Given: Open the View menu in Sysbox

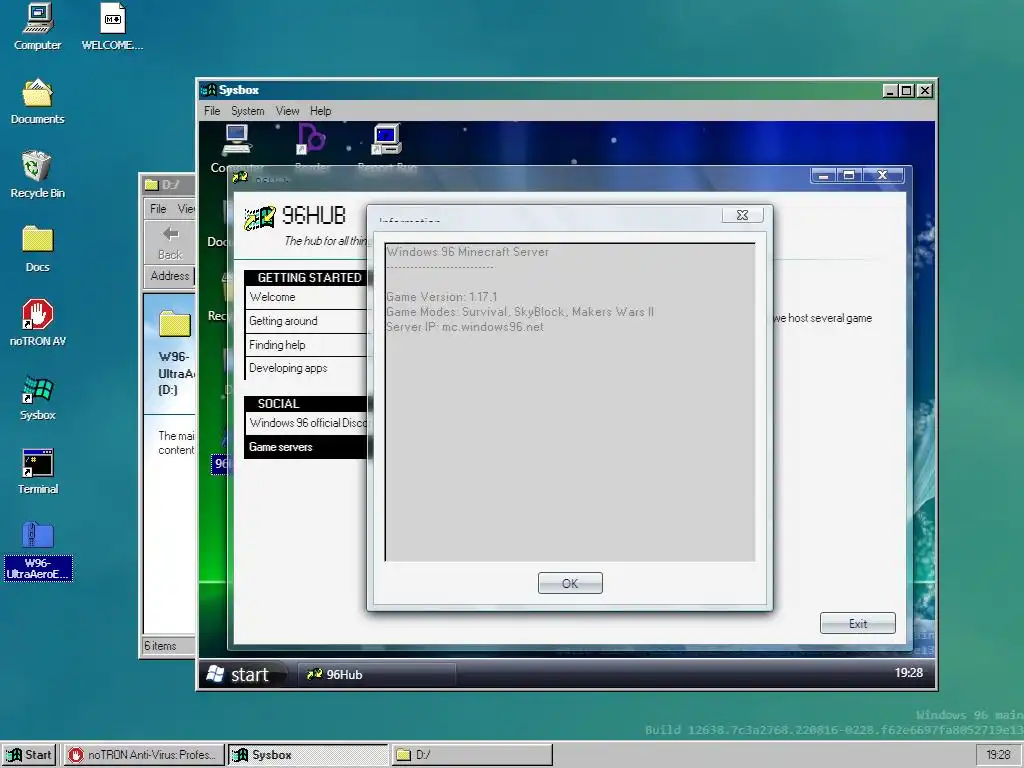Looking at the screenshot, I should (x=287, y=111).
